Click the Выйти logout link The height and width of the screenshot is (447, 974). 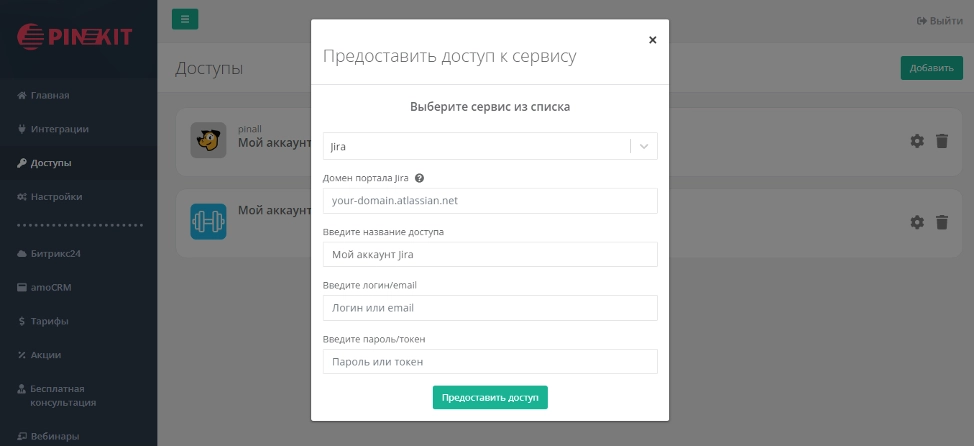(940, 20)
